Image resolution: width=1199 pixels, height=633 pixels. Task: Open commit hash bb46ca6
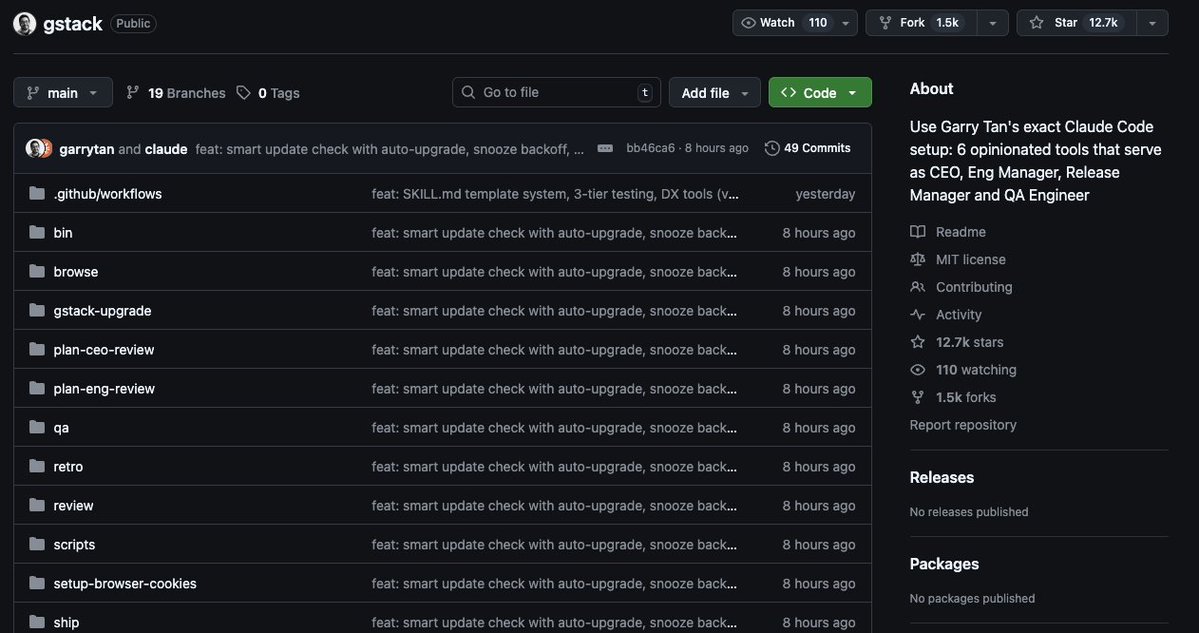pyautogui.click(x=650, y=148)
